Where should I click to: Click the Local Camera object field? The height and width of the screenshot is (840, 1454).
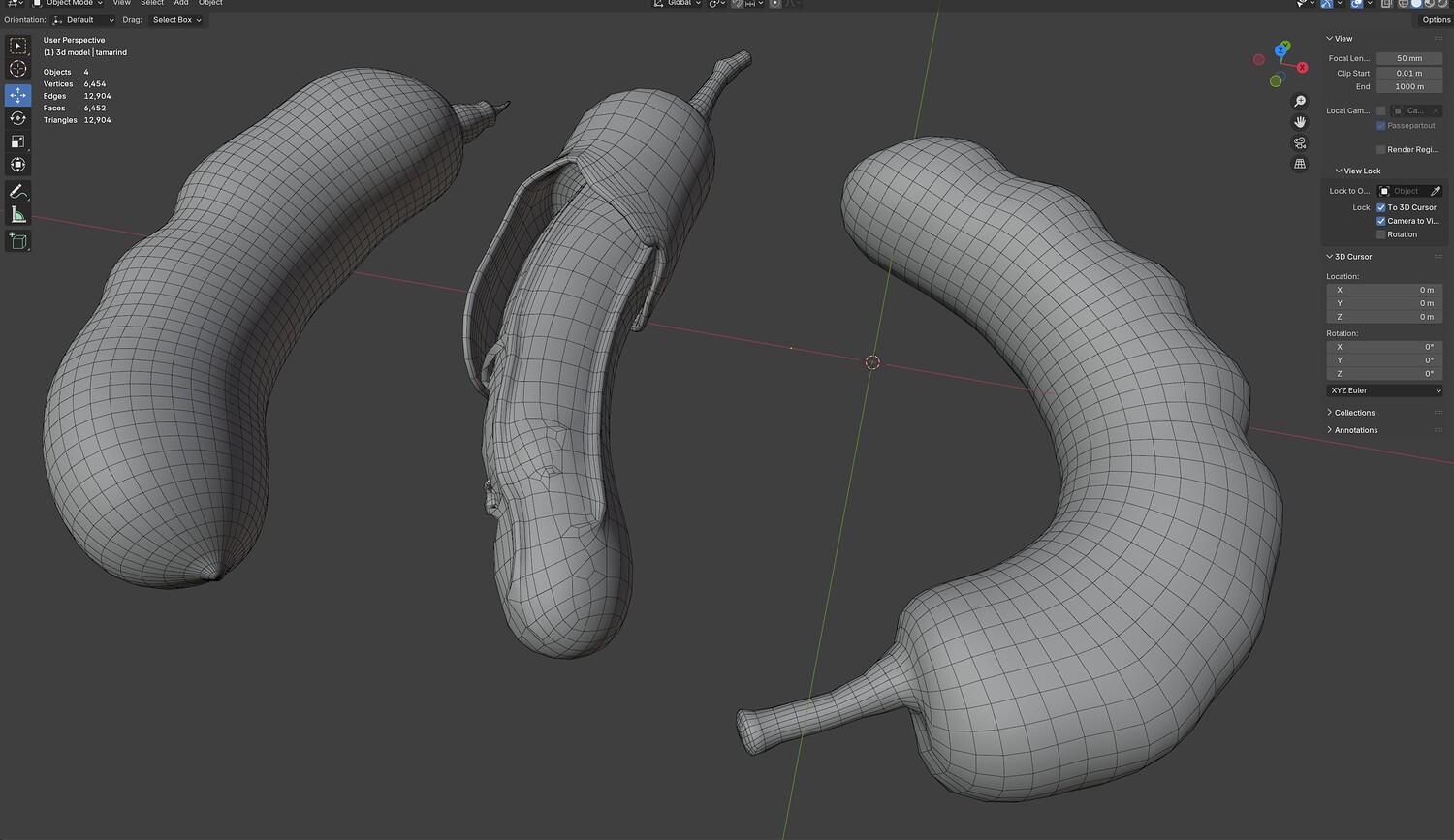[x=1416, y=110]
